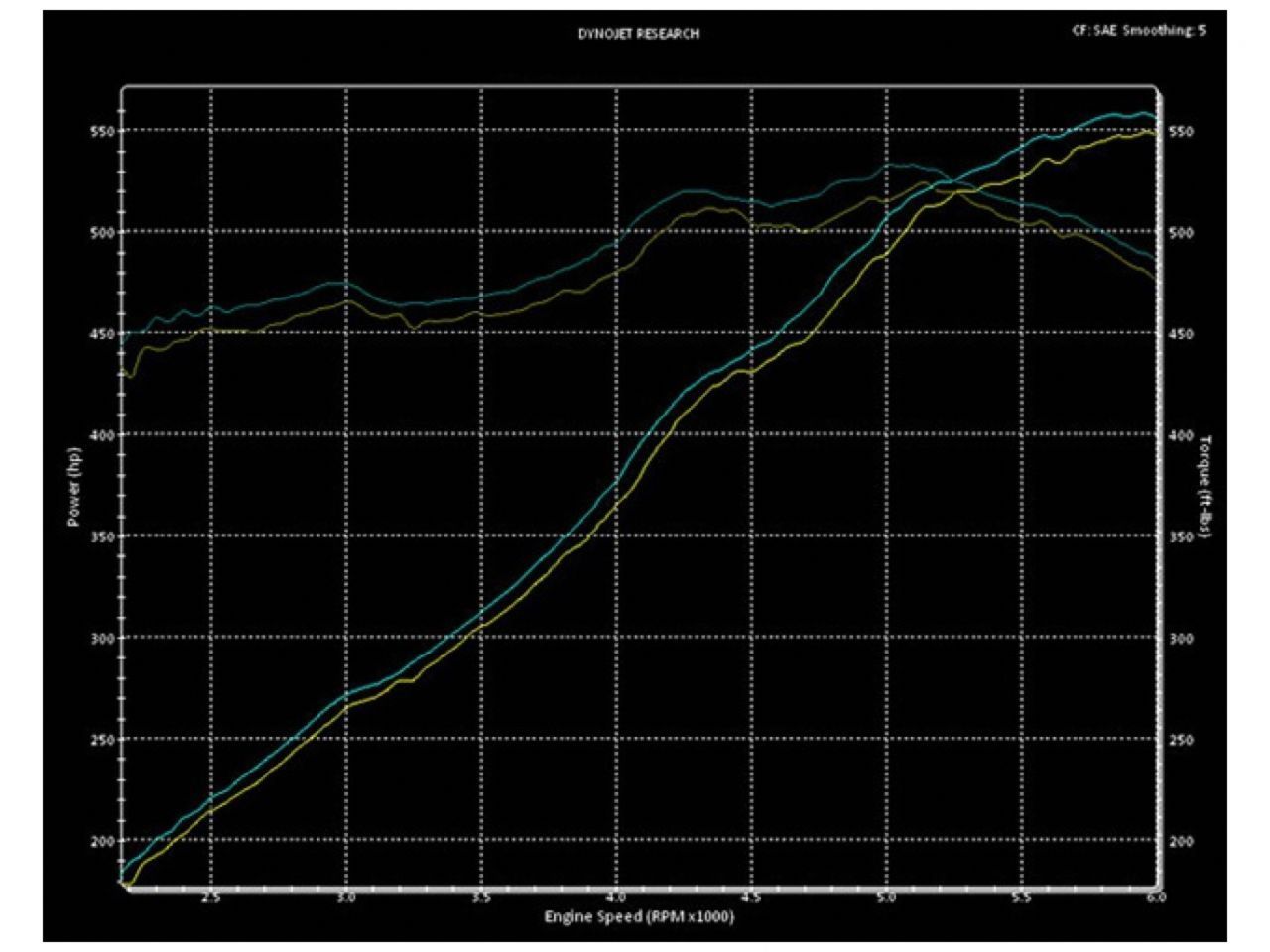1270x952 pixels.
Task: Click the DYNOJET RESEARCH chart title
Action: pyautogui.click(x=639, y=34)
